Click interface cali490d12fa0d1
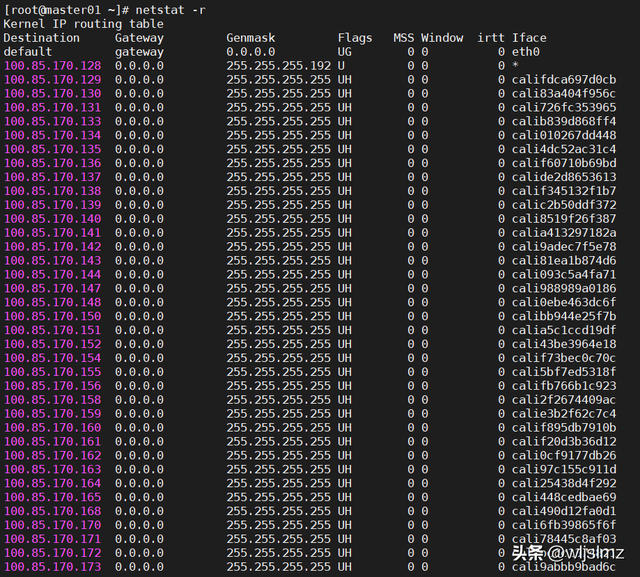The width and height of the screenshot is (640, 577). point(564,511)
